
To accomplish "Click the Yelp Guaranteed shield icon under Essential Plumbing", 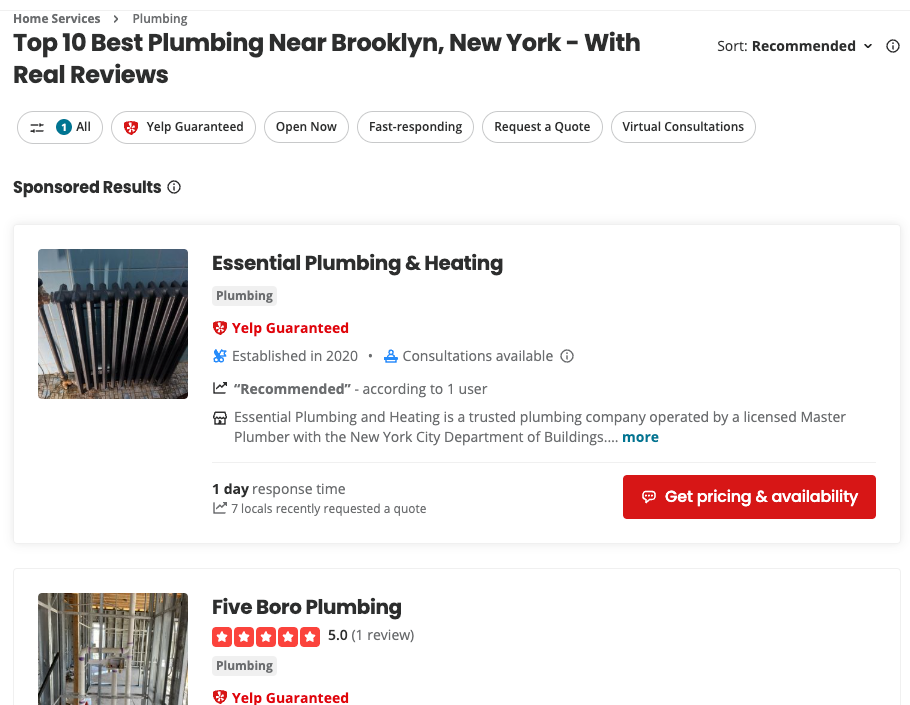I will coord(220,327).
